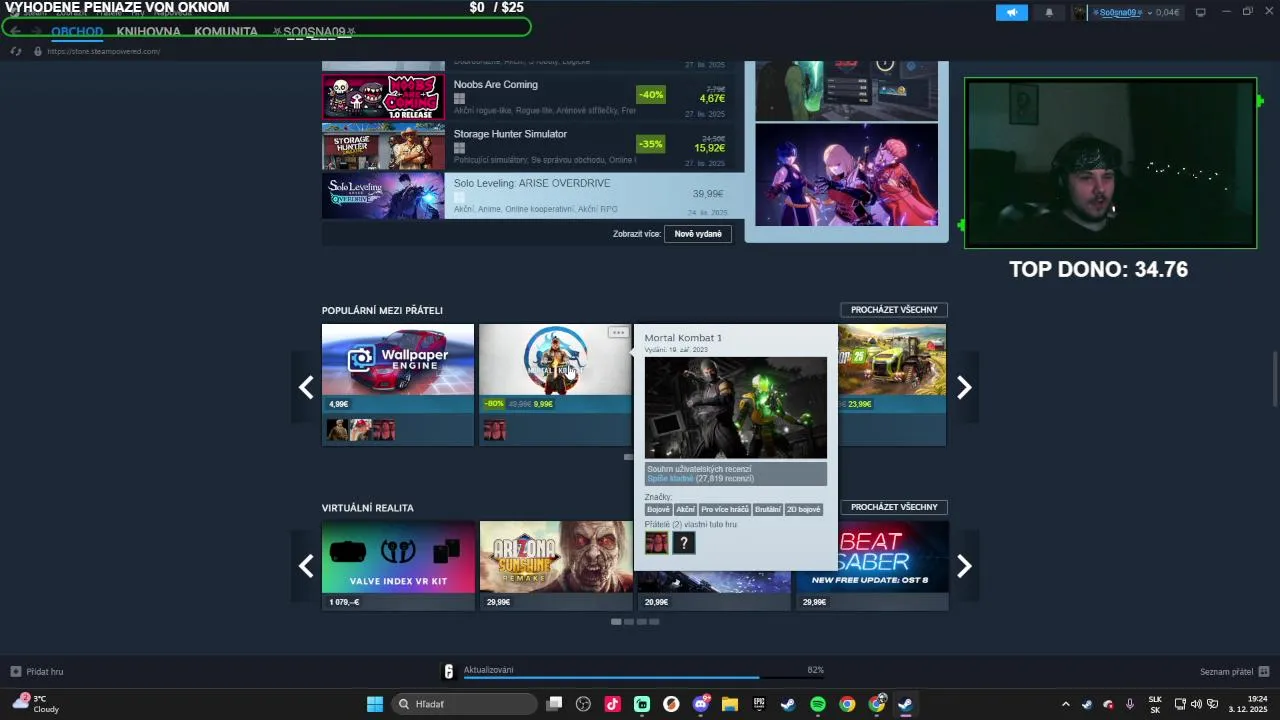The height and width of the screenshot is (720, 1280).
Task: Open Seznam přátel friends list
Action: click(1235, 672)
